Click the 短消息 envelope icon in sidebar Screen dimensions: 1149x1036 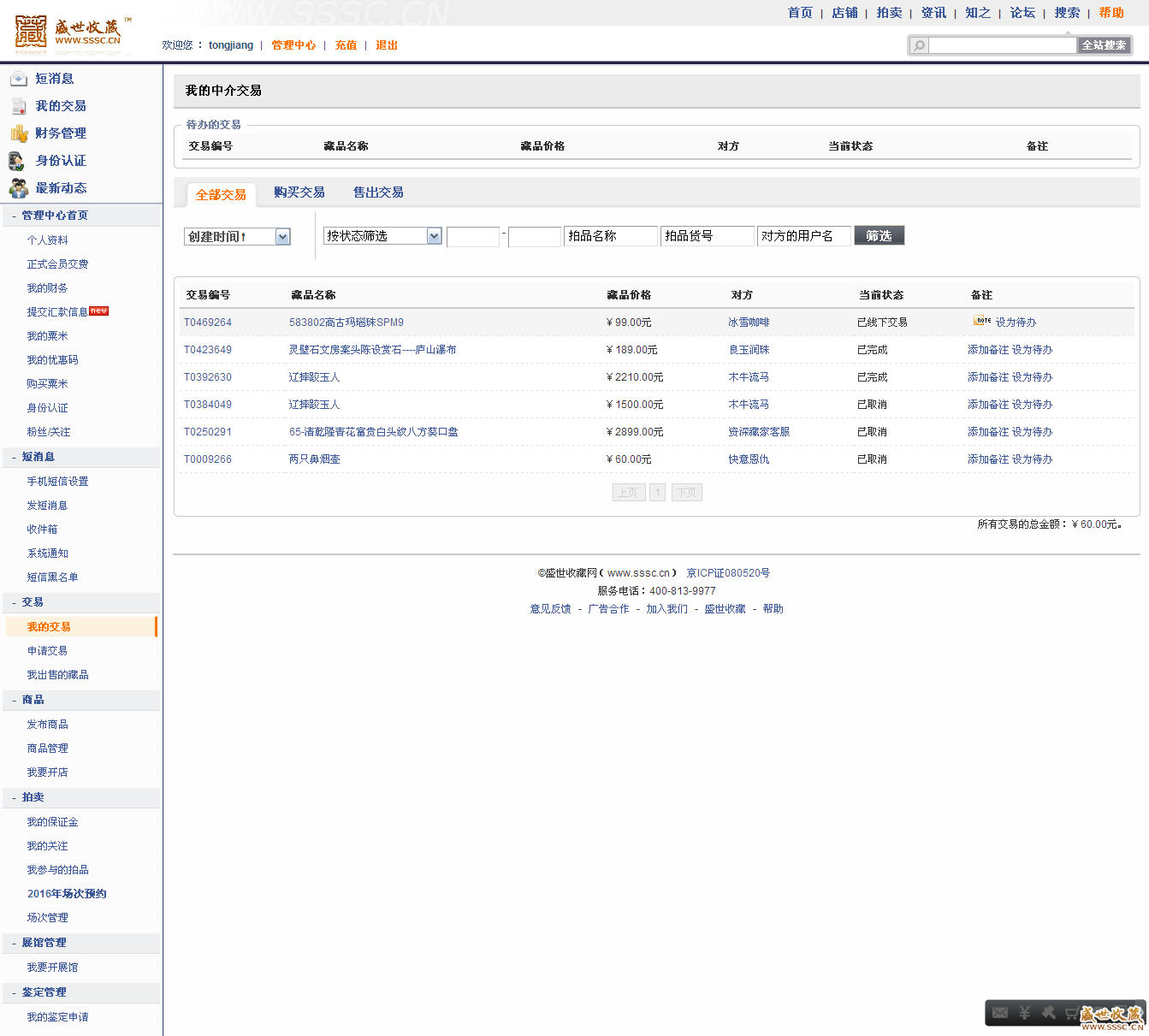click(18, 79)
